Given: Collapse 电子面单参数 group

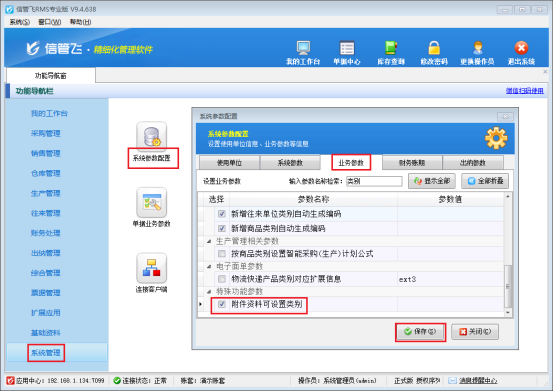Looking at the screenshot, I should tap(209, 266).
